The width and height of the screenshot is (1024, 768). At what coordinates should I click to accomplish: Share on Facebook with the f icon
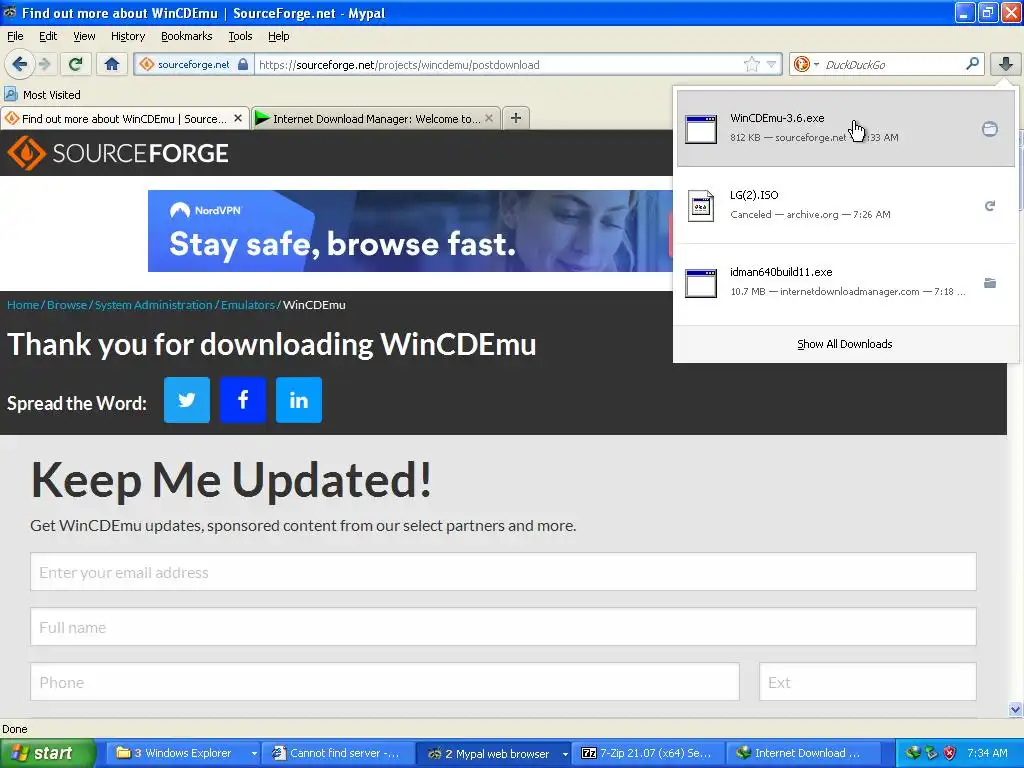(243, 400)
